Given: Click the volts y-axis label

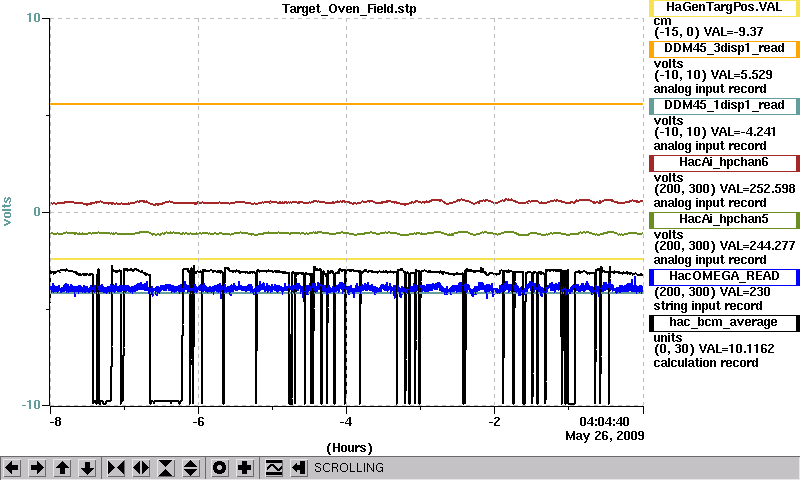Looking at the screenshot, I should [7, 211].
